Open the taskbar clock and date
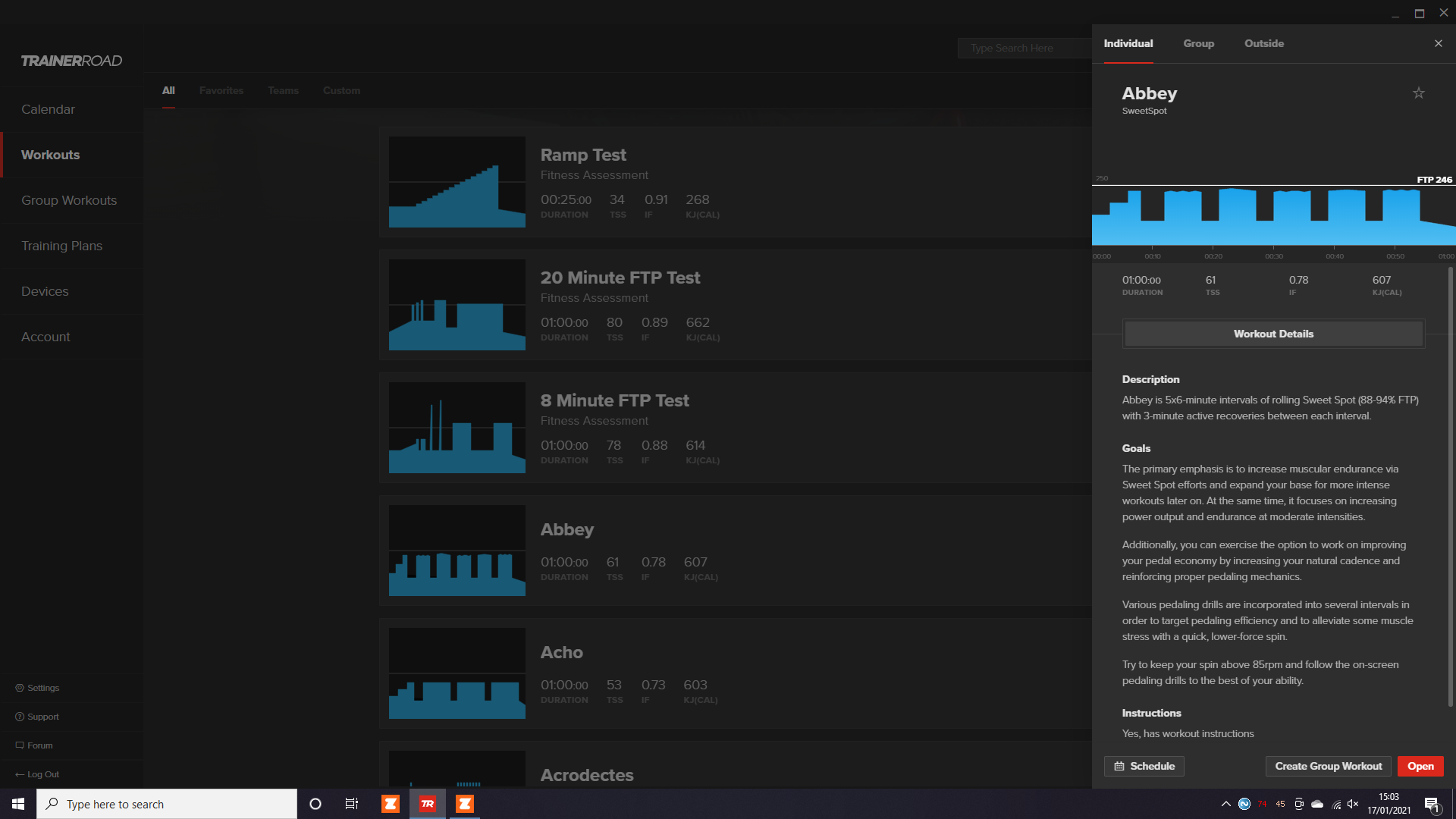This screenshot has height=819, width=1456. (x=1389, y=804)
